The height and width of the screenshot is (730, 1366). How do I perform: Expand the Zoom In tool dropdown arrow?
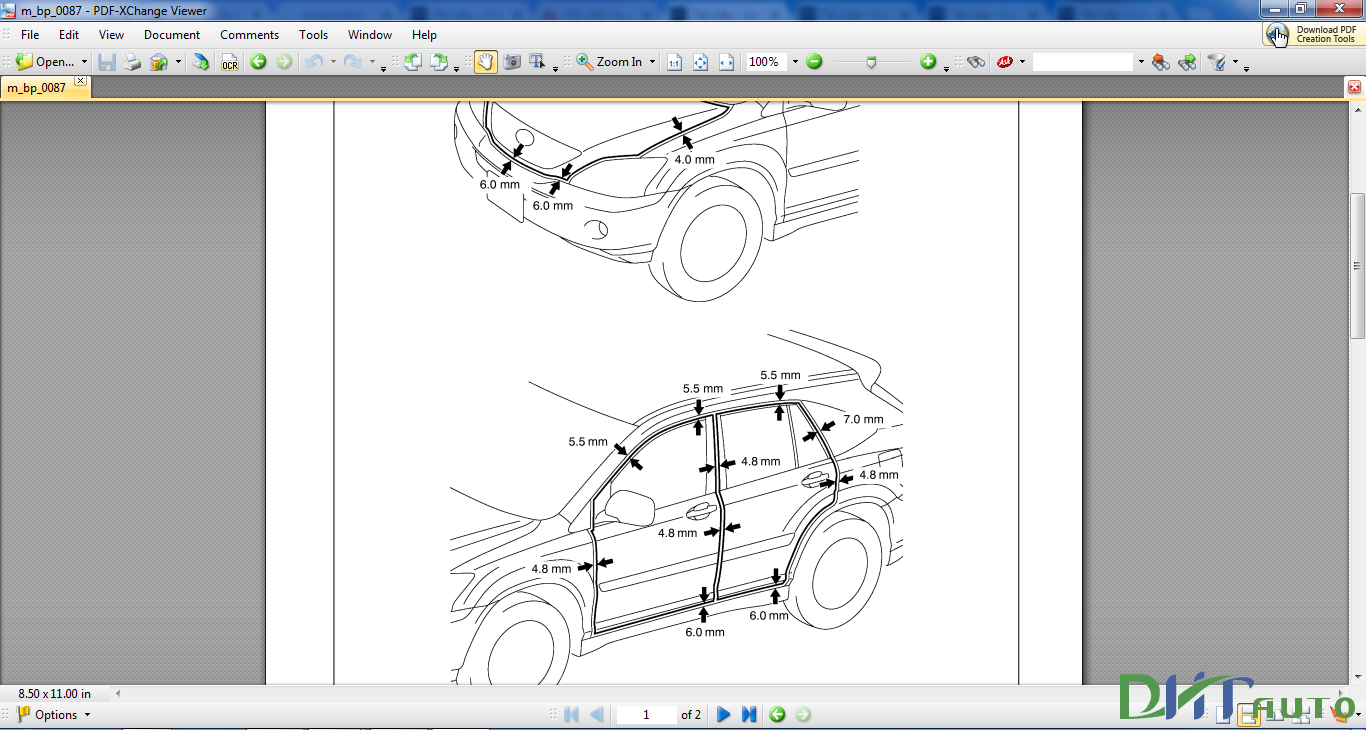[652, 62]
